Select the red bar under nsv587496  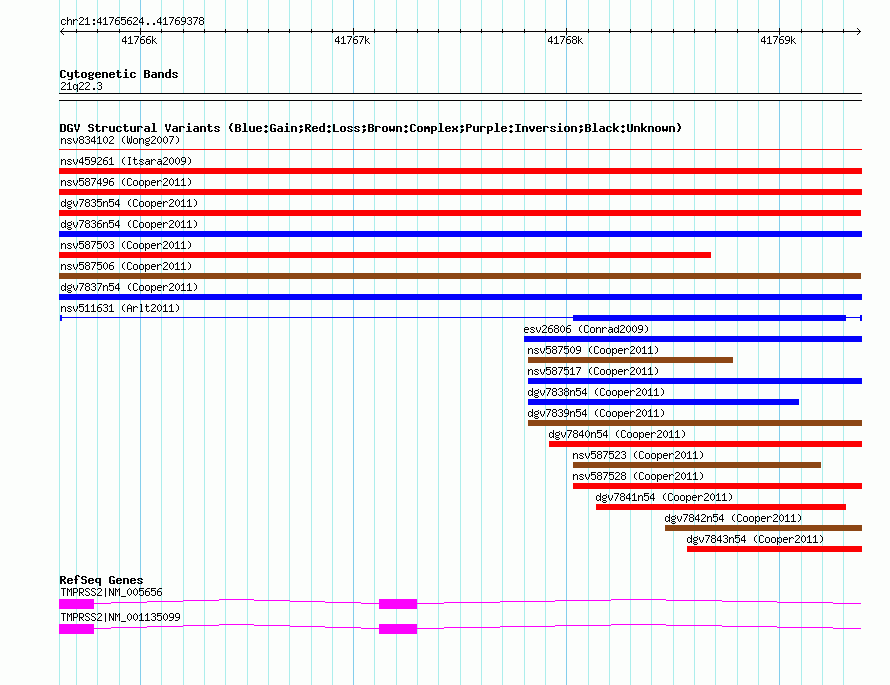[460, 192]
